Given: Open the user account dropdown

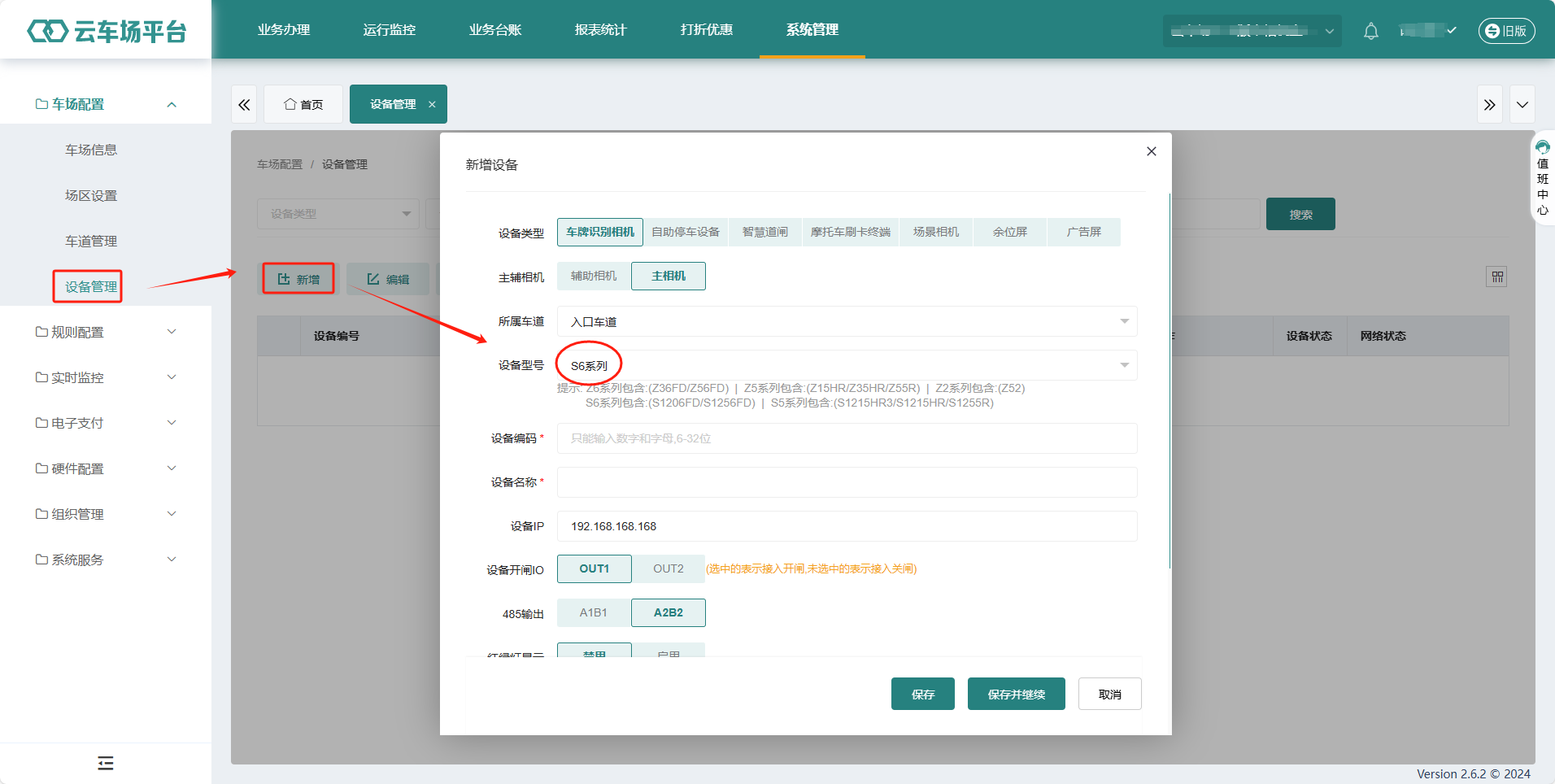Looking at the screenshot, I should point(1428,31).
